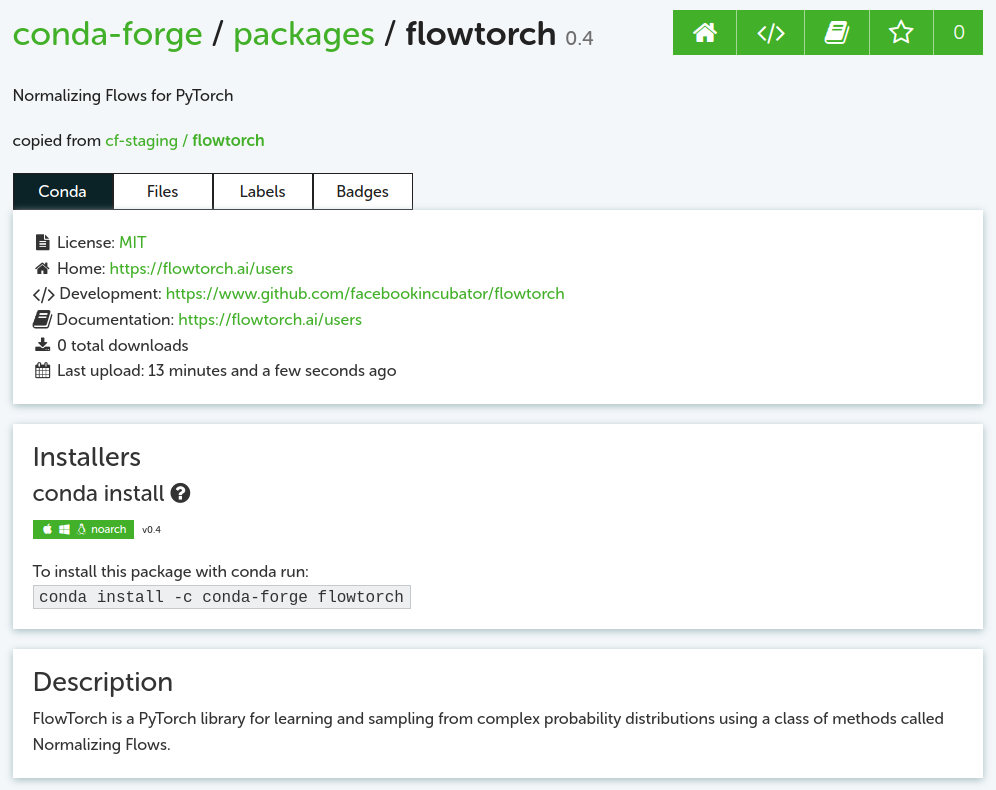
Task: Click the calendar icon beside last upload info
Action: pyautogui.click(x=41, y=370)
